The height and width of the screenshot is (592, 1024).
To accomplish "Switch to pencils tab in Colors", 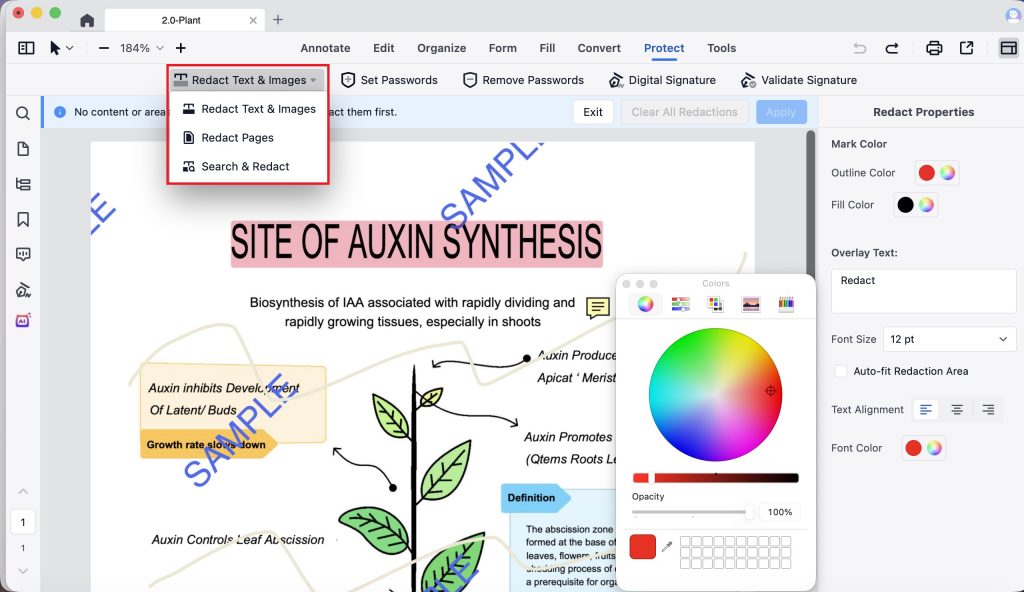I will coord(786,304).
